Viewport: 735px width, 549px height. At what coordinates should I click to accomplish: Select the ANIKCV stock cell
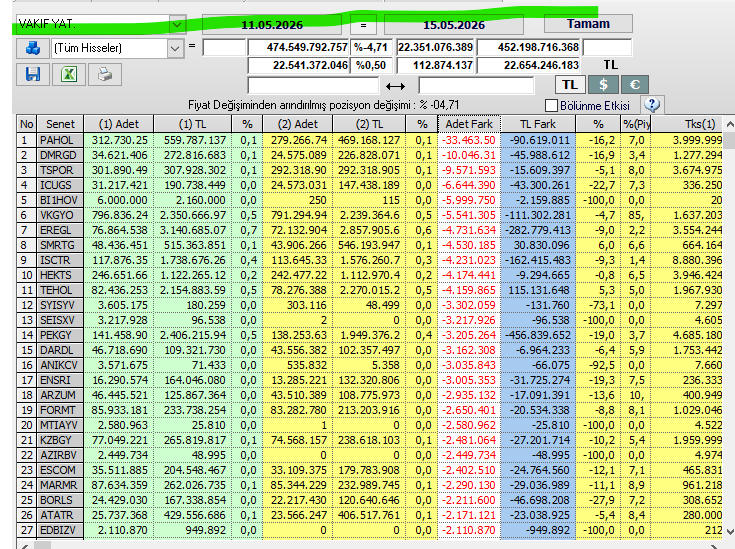tap(60, 365)
